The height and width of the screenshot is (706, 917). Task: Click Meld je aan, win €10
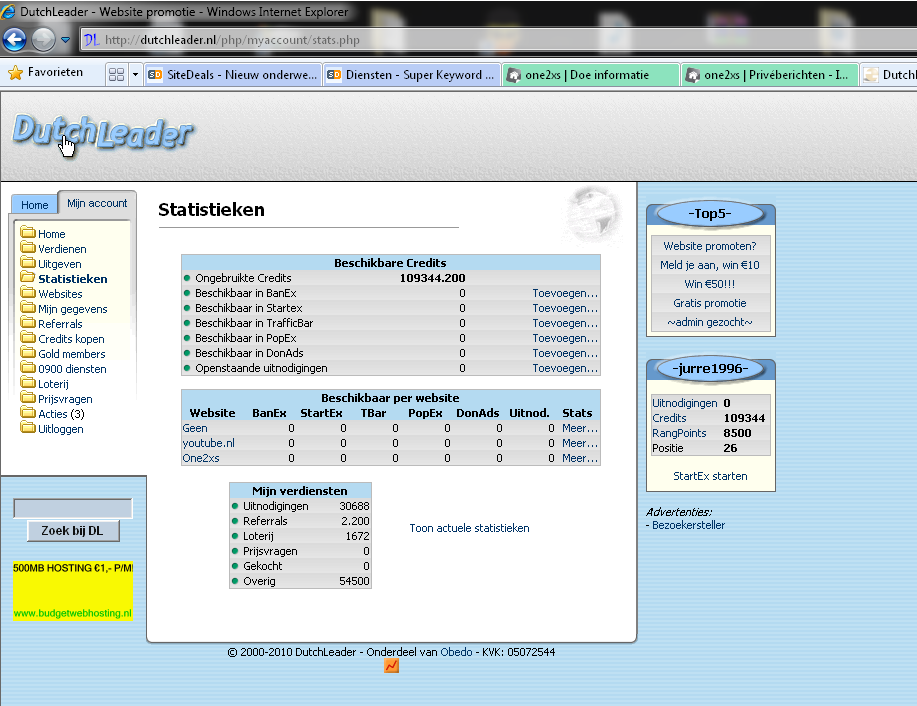click(x=709, y=265)
